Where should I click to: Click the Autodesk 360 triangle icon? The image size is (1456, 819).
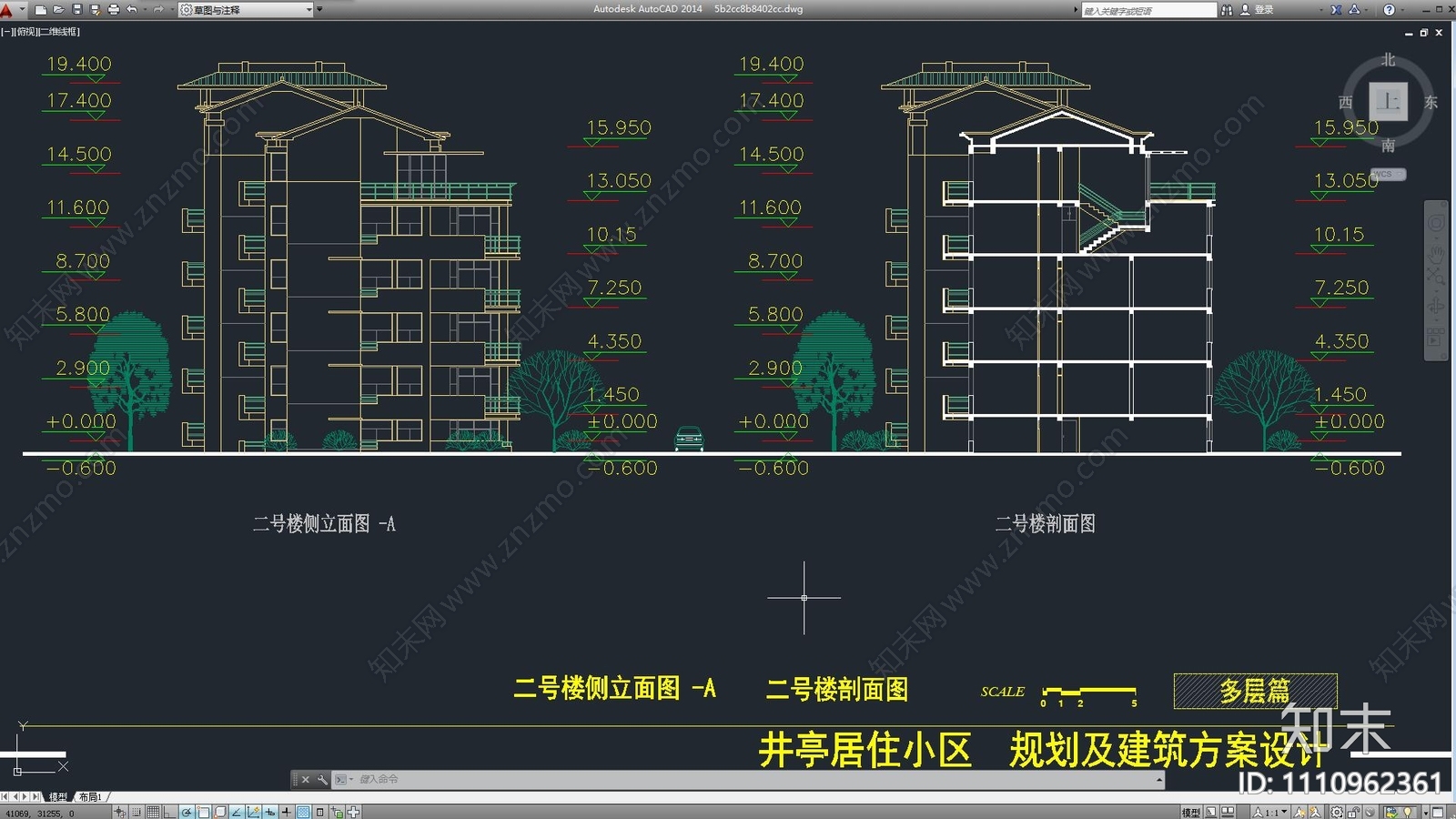tap(1354, 10)
